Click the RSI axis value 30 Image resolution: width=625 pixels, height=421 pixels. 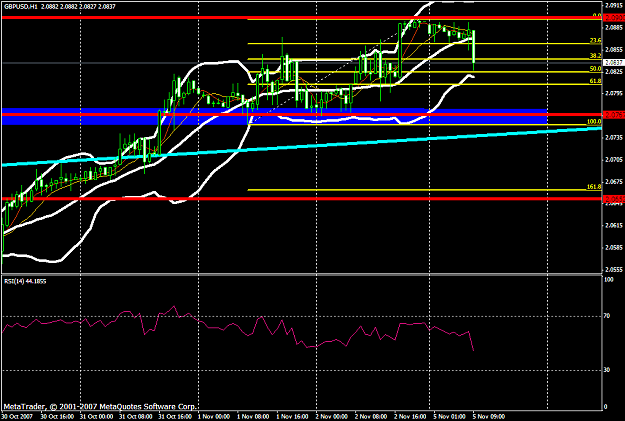tap(607, 370)
